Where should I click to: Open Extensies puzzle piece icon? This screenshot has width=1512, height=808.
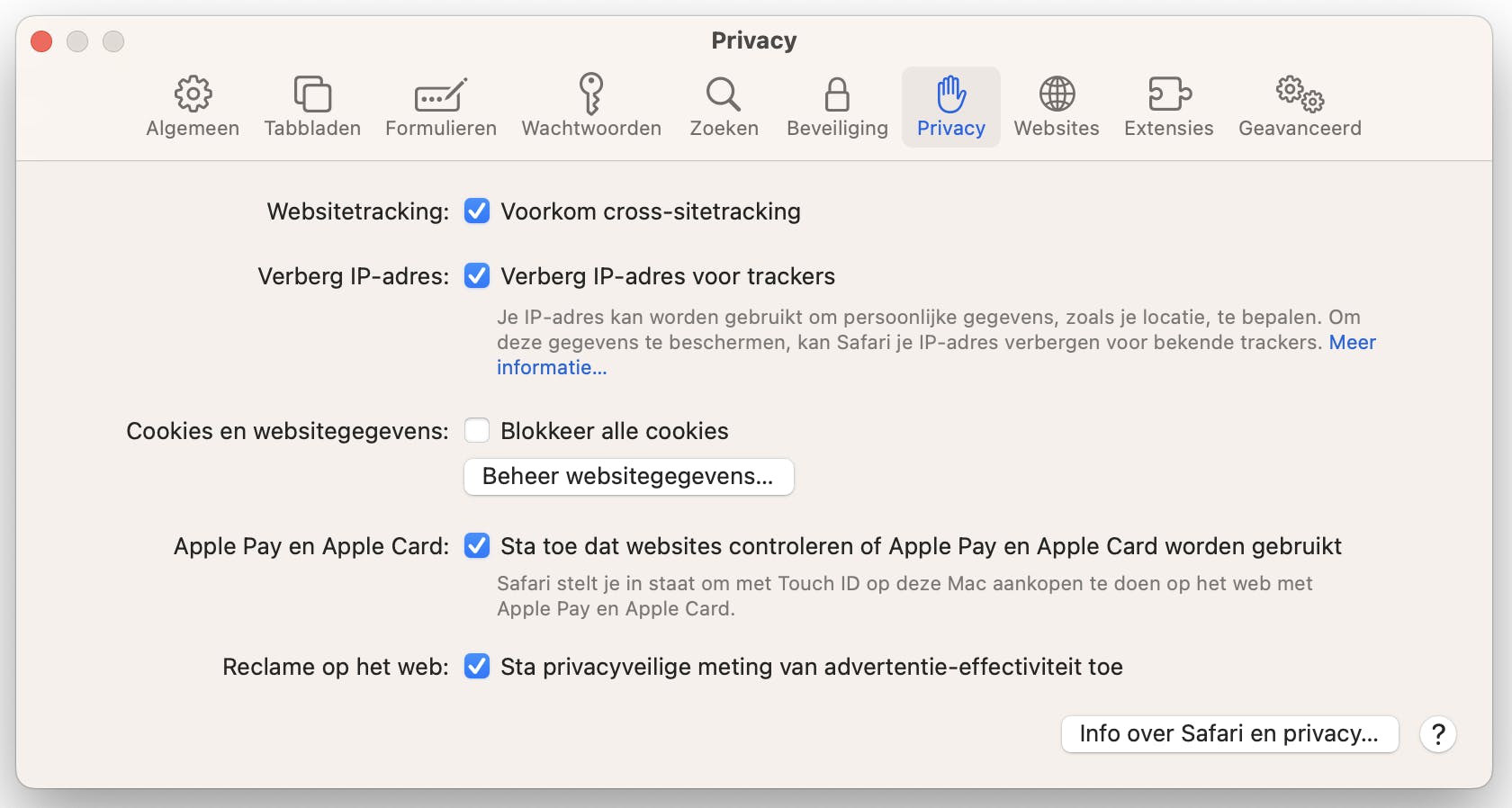point(1169,94)
